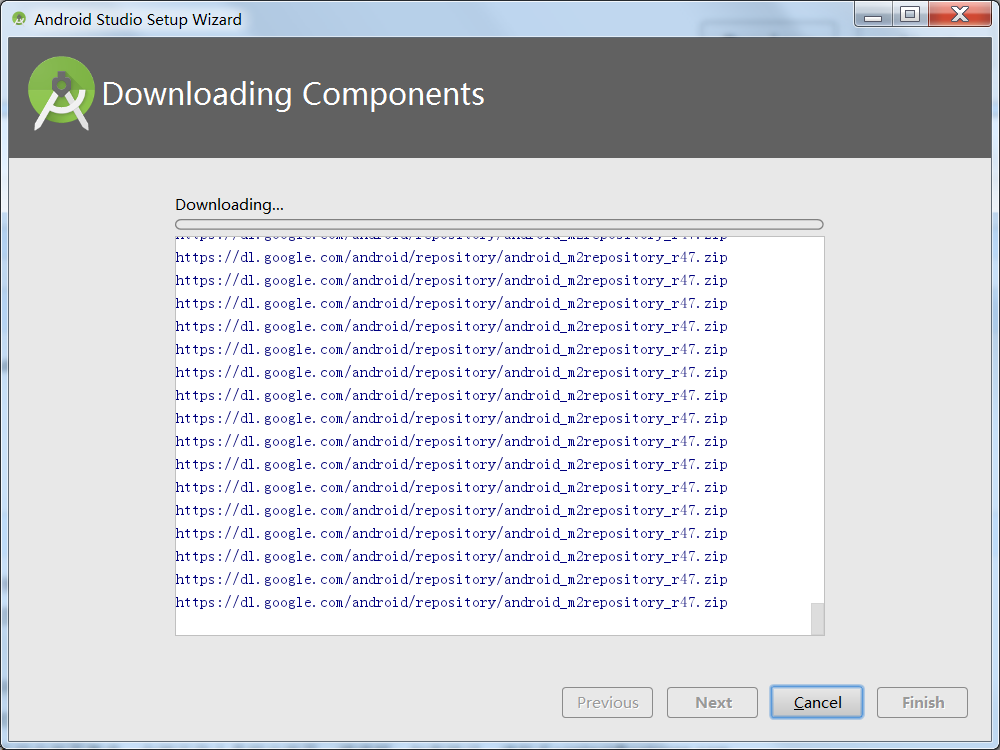Click the last URL line in log
Viewport: 1000px width, 750px height.
tap(452, 602)
